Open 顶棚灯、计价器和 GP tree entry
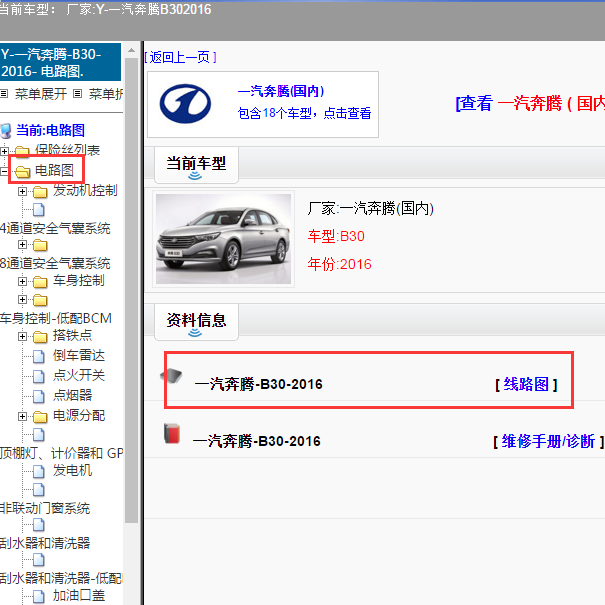 click(62, 453)
